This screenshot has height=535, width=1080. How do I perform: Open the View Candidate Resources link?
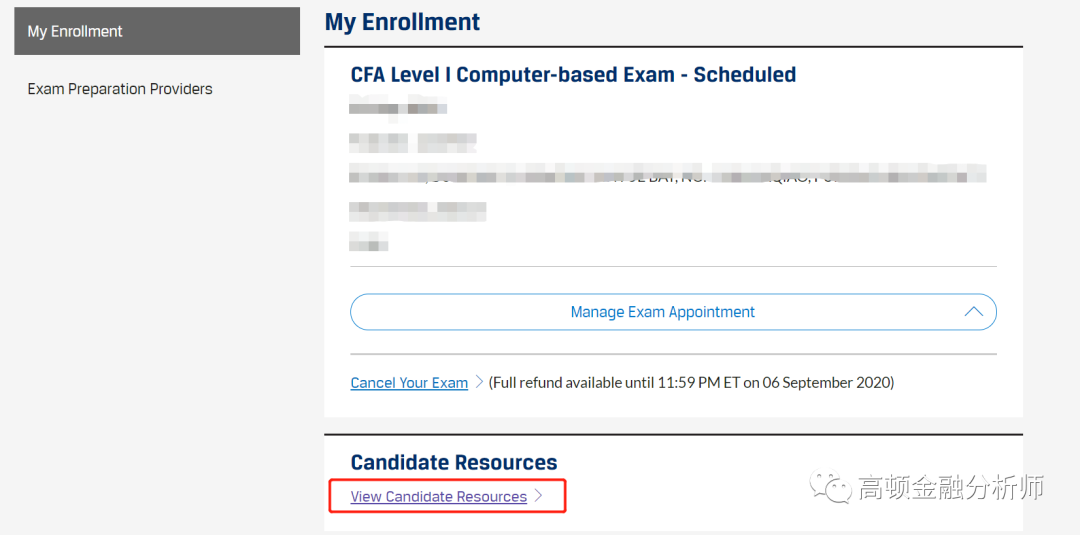(438, 497)
